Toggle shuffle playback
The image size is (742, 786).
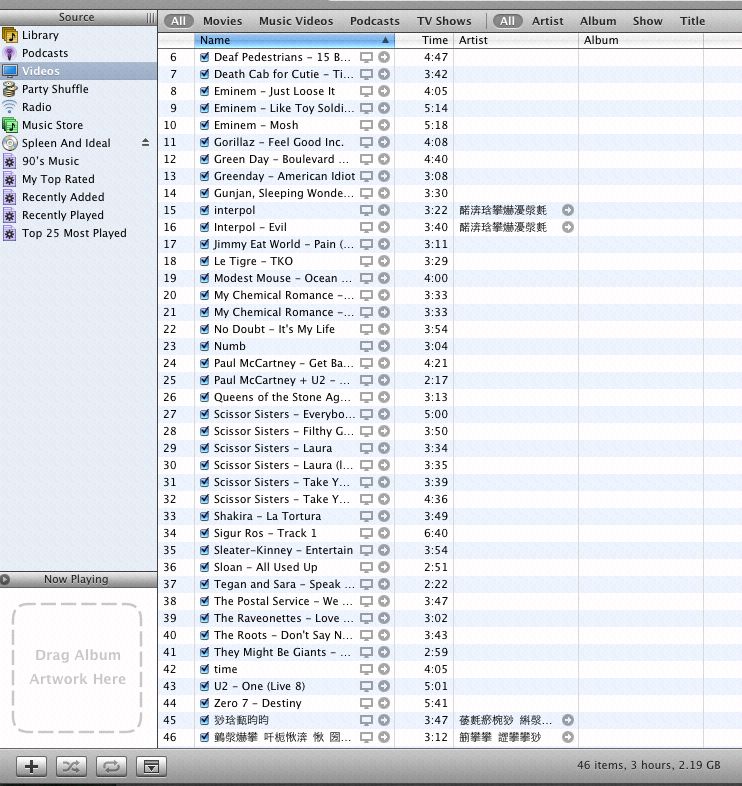pos(71,766)
